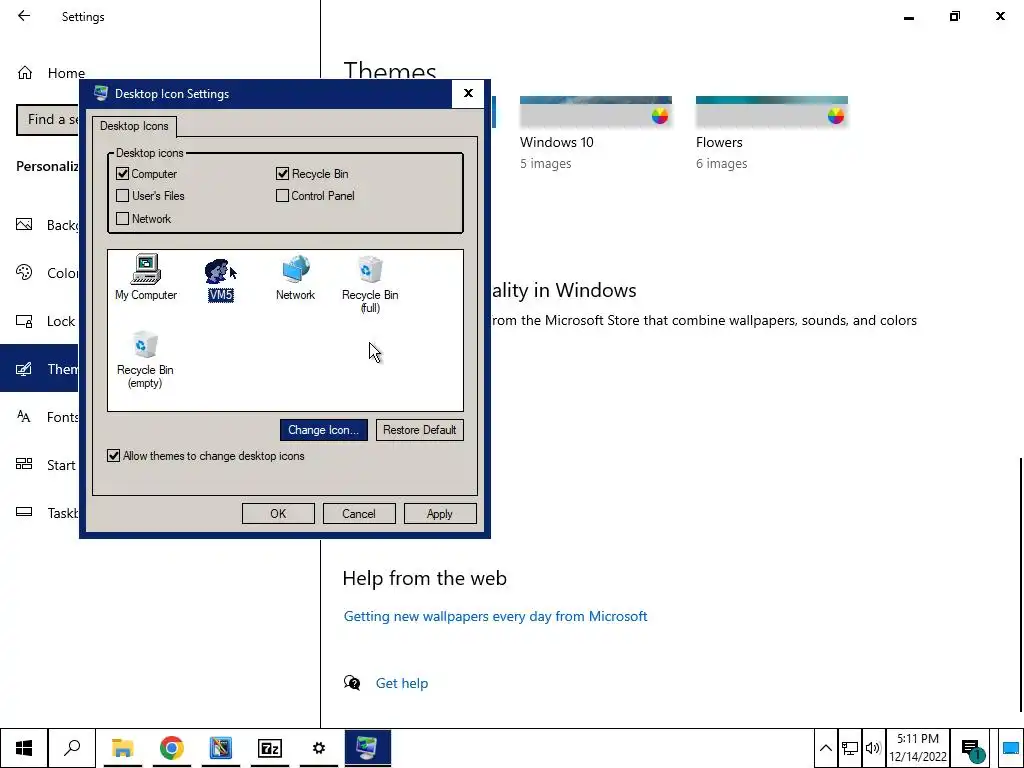Select the Flowers theme thumbnail

772,112
